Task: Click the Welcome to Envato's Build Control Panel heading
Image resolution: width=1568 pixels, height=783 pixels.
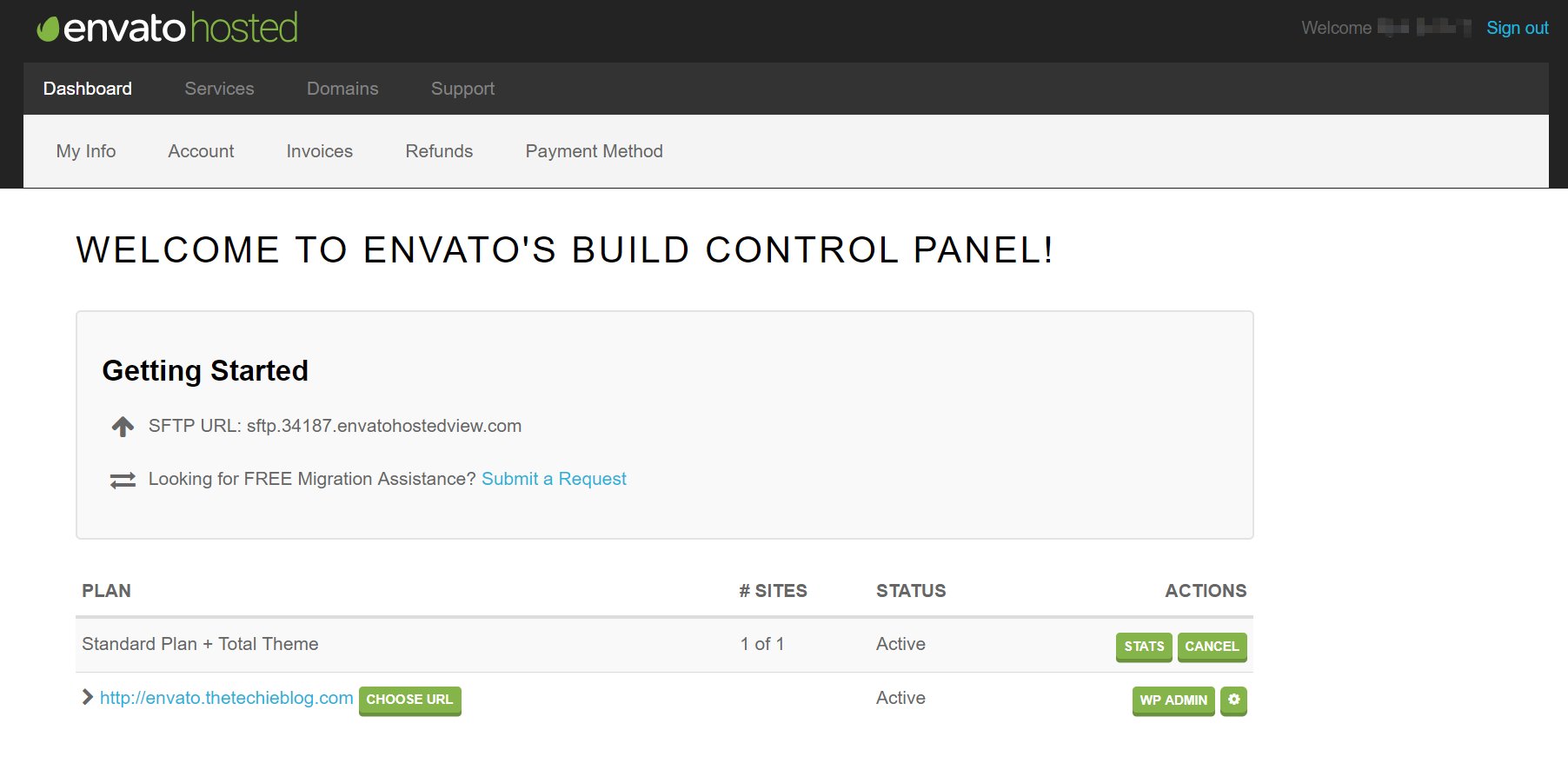Action: (565, 250)
